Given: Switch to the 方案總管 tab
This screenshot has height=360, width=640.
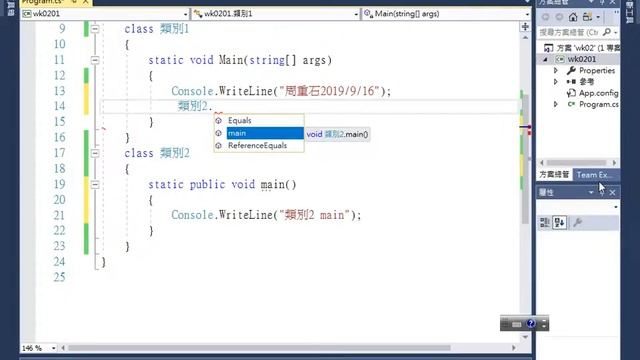Looking at the screenshot, I should tap(554, 175).
